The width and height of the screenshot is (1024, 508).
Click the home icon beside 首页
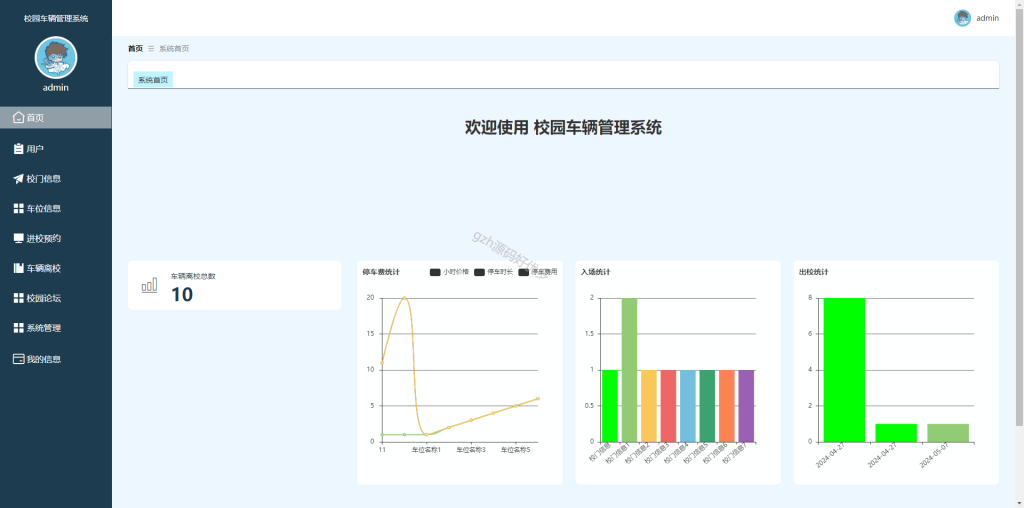pos(18,118)
